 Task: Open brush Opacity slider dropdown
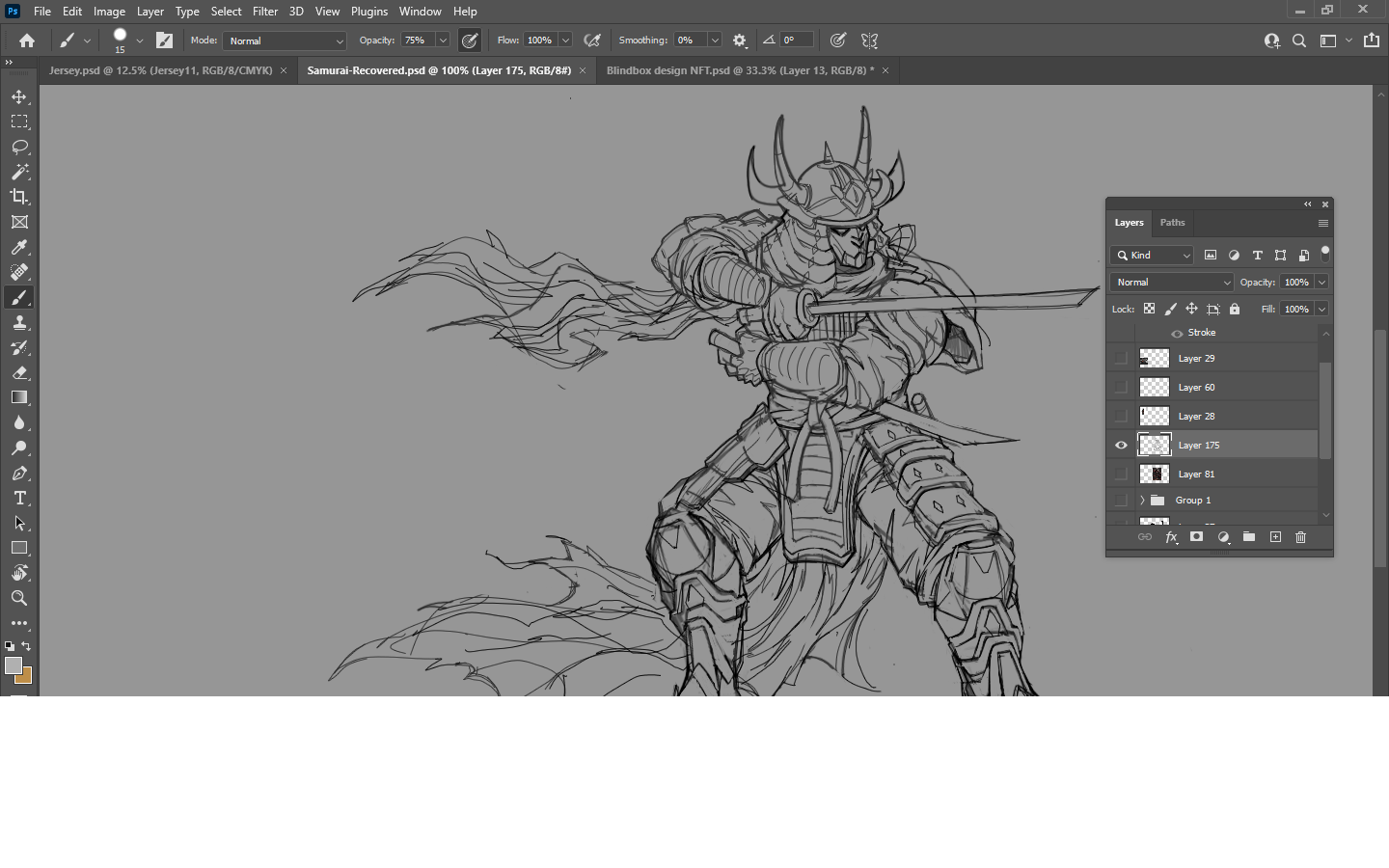pos(443,41)
